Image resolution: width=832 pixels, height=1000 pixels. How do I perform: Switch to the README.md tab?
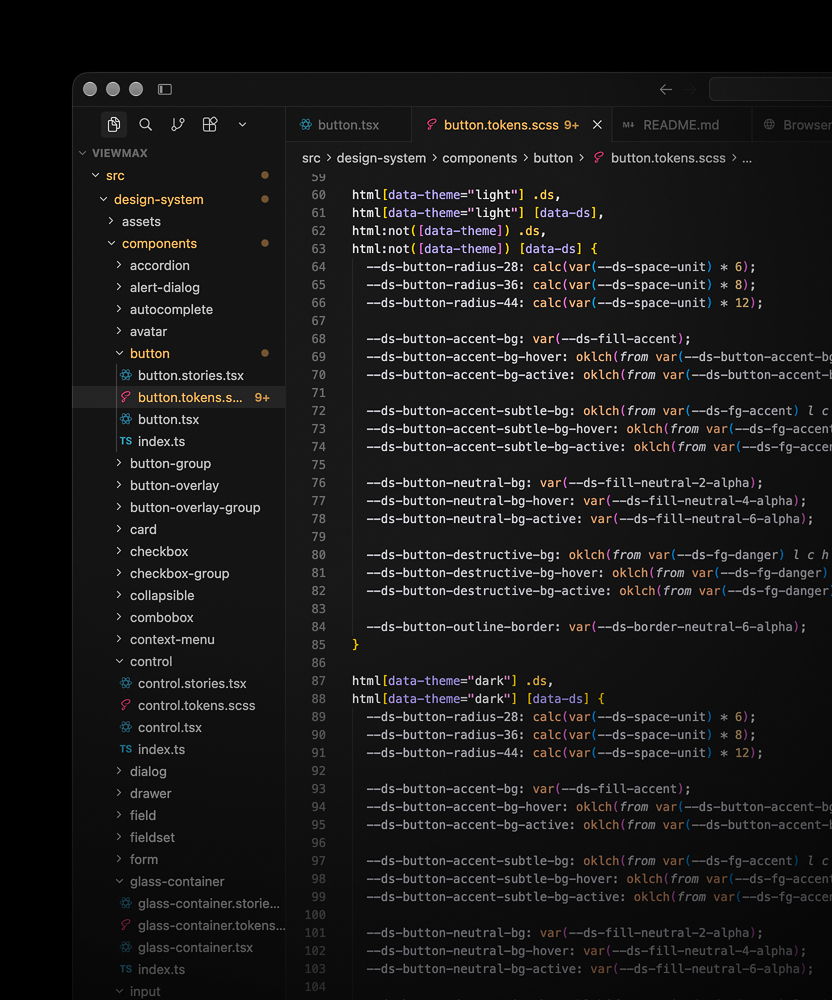click(x=681, y=125)
